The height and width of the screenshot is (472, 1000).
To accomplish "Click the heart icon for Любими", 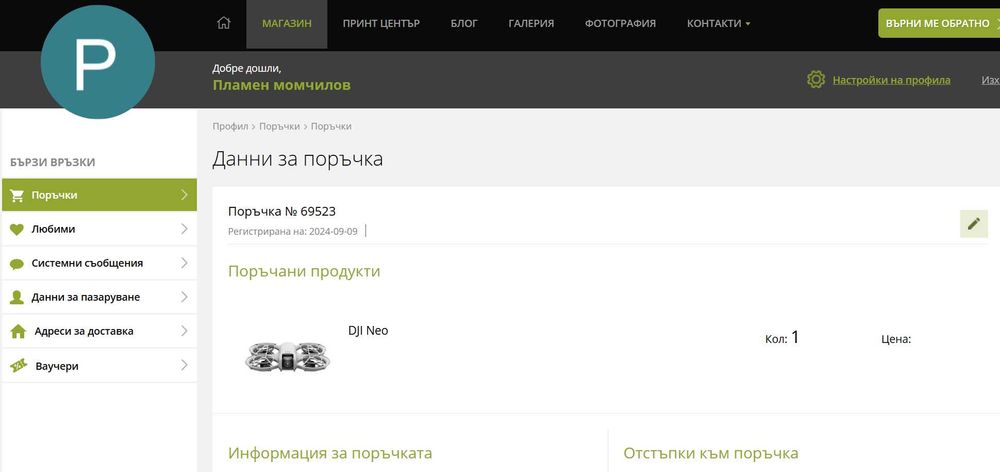I will (17, 229).
